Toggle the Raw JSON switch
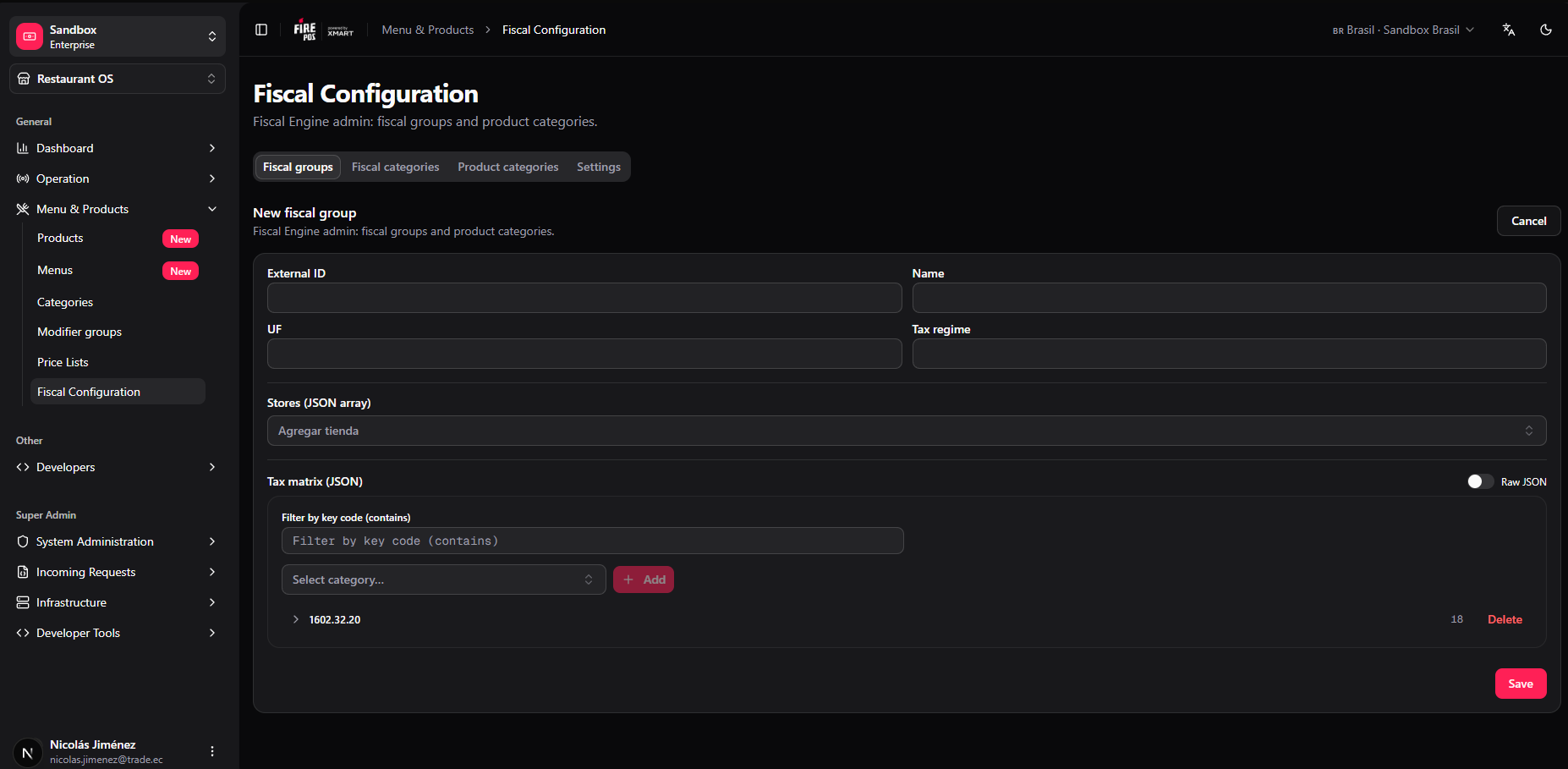Image resolution: width=1568 pixels, height=769 pixels. [1480, 481]
